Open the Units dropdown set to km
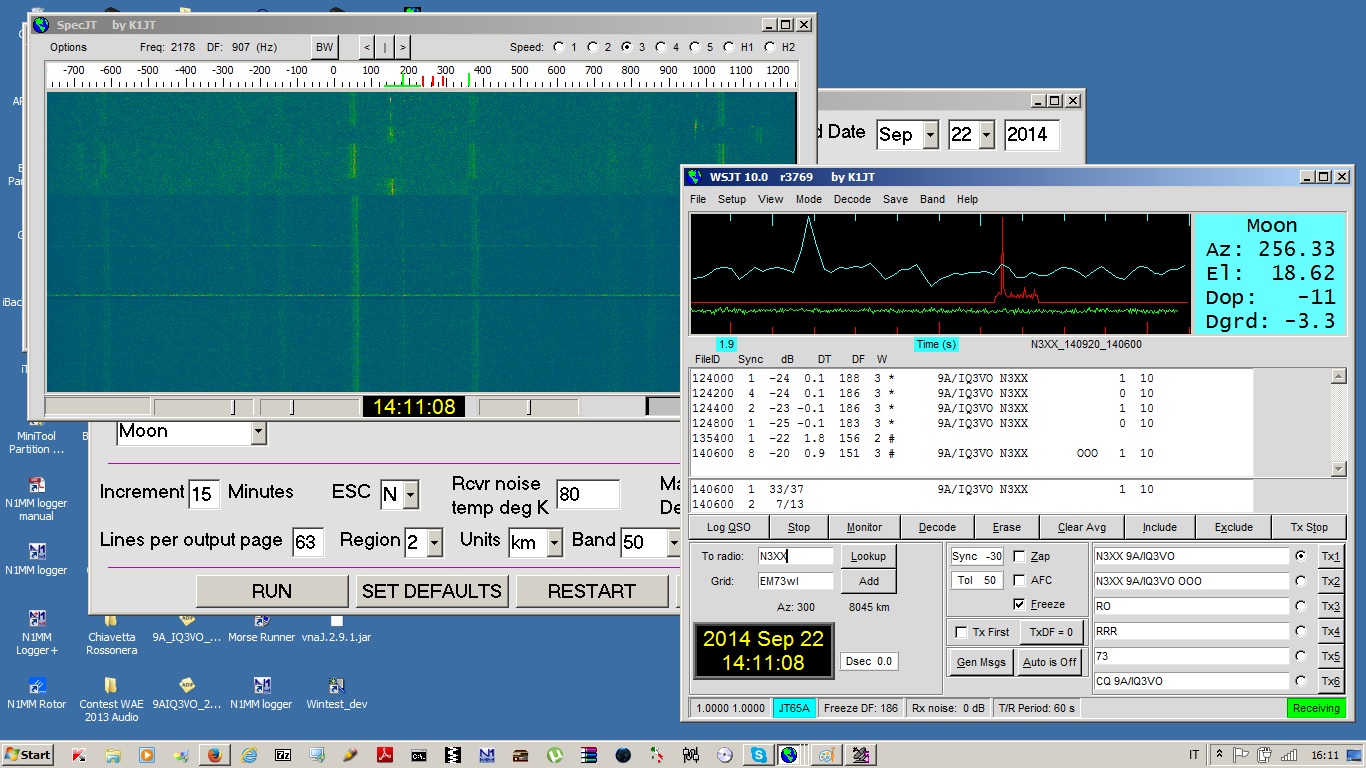The width and height of the screenshot is (1366, 768). click(x=554, y=542)
